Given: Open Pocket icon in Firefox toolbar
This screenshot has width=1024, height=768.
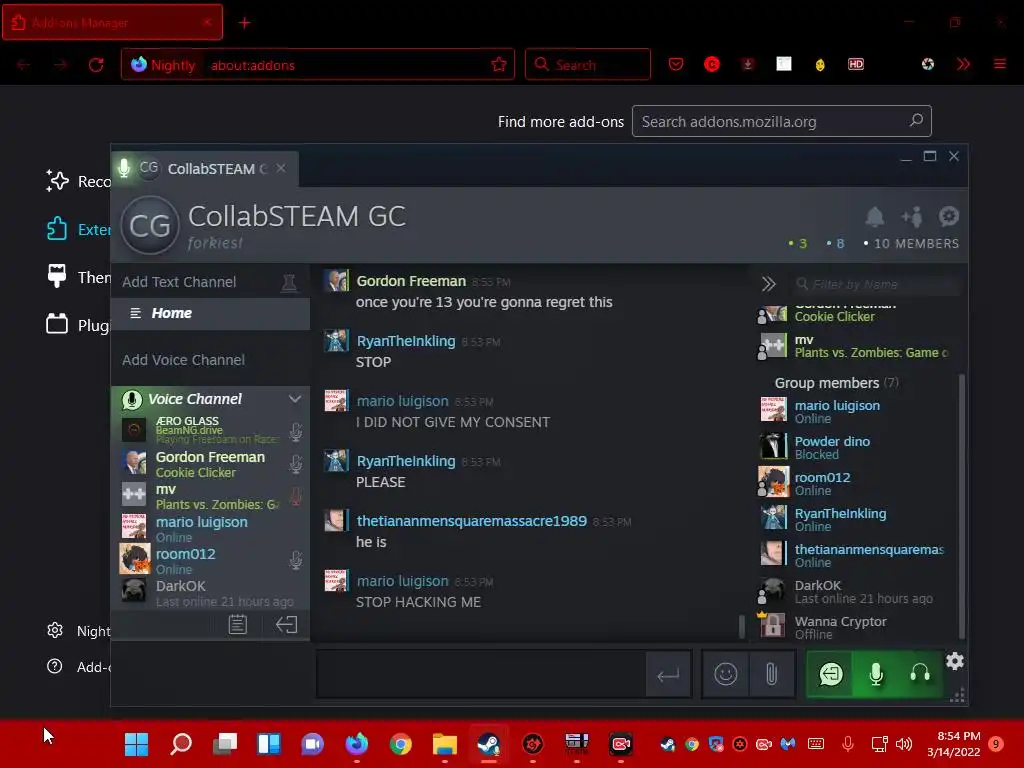Looking at the screenshot, I should (x=676, y=64).
